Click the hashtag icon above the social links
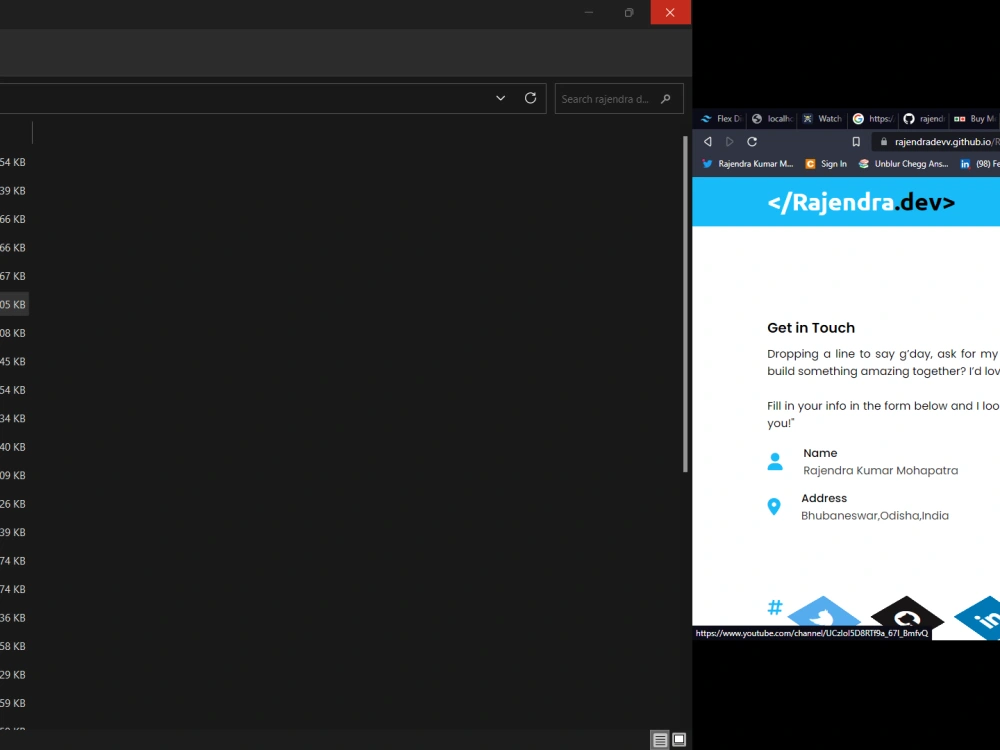The image size is (1000, 750). pyautogui.click(x=775, y=606)
